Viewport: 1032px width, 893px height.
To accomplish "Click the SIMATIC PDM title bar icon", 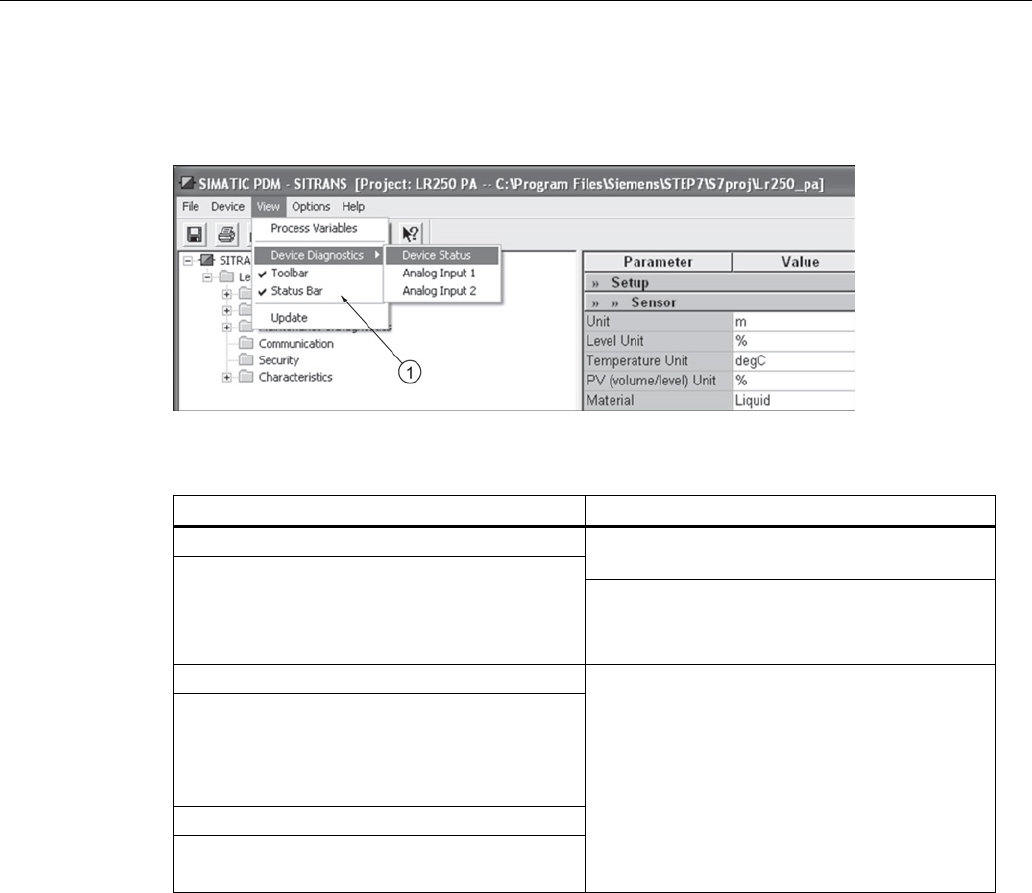I will (188, 184).
